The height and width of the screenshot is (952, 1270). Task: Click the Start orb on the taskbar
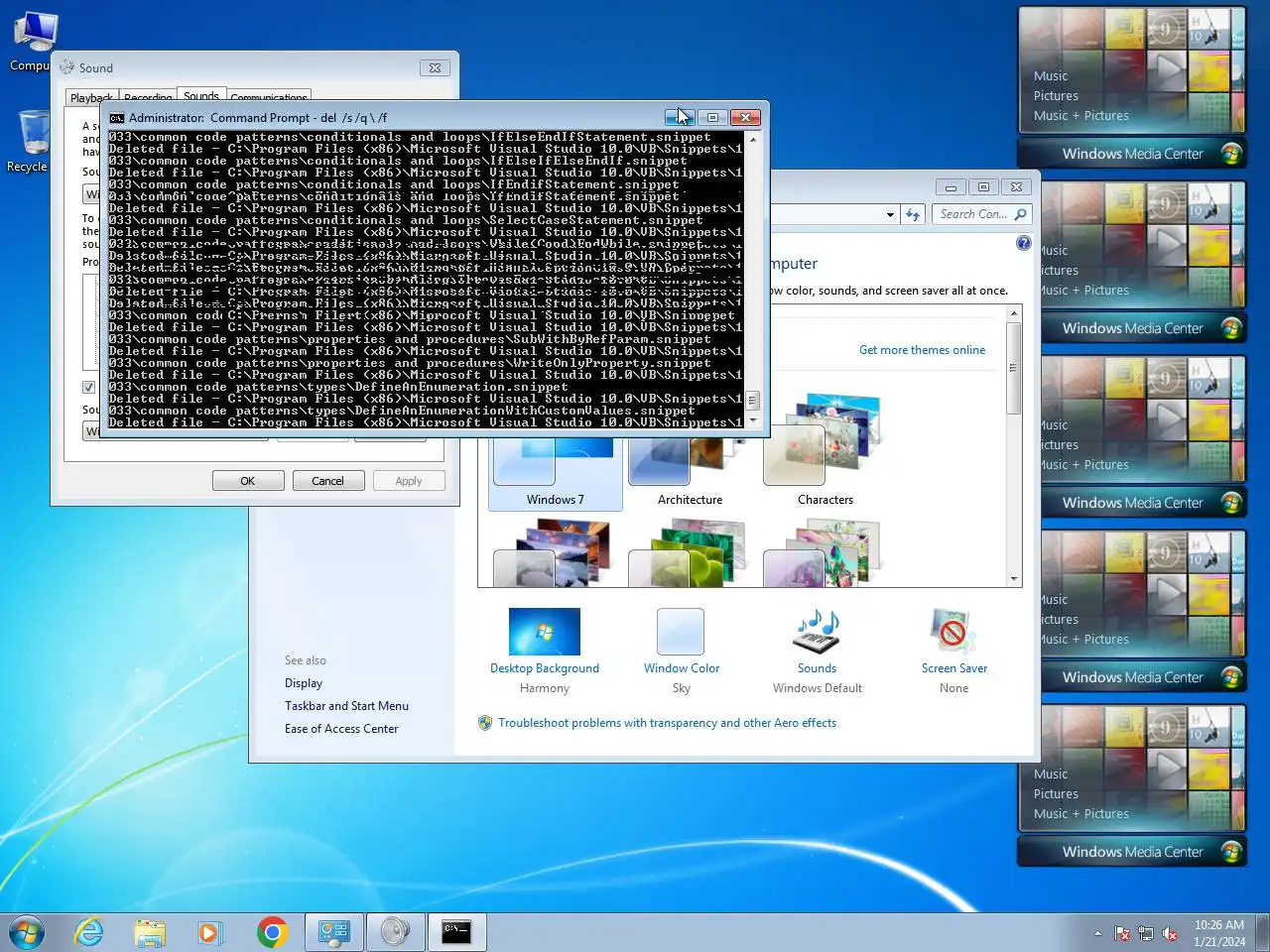pos(27,932)
